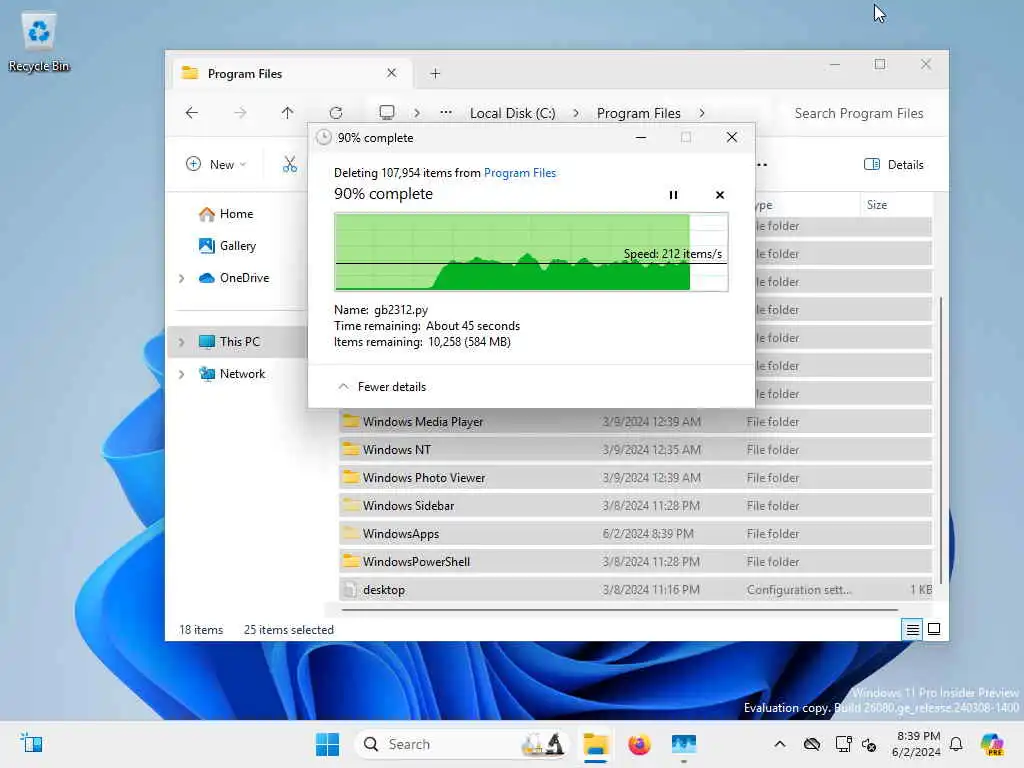Viewport: 1024px width, 768px height.
Task: Switch to large thumbnails view
Action: (x=934, y=629)
